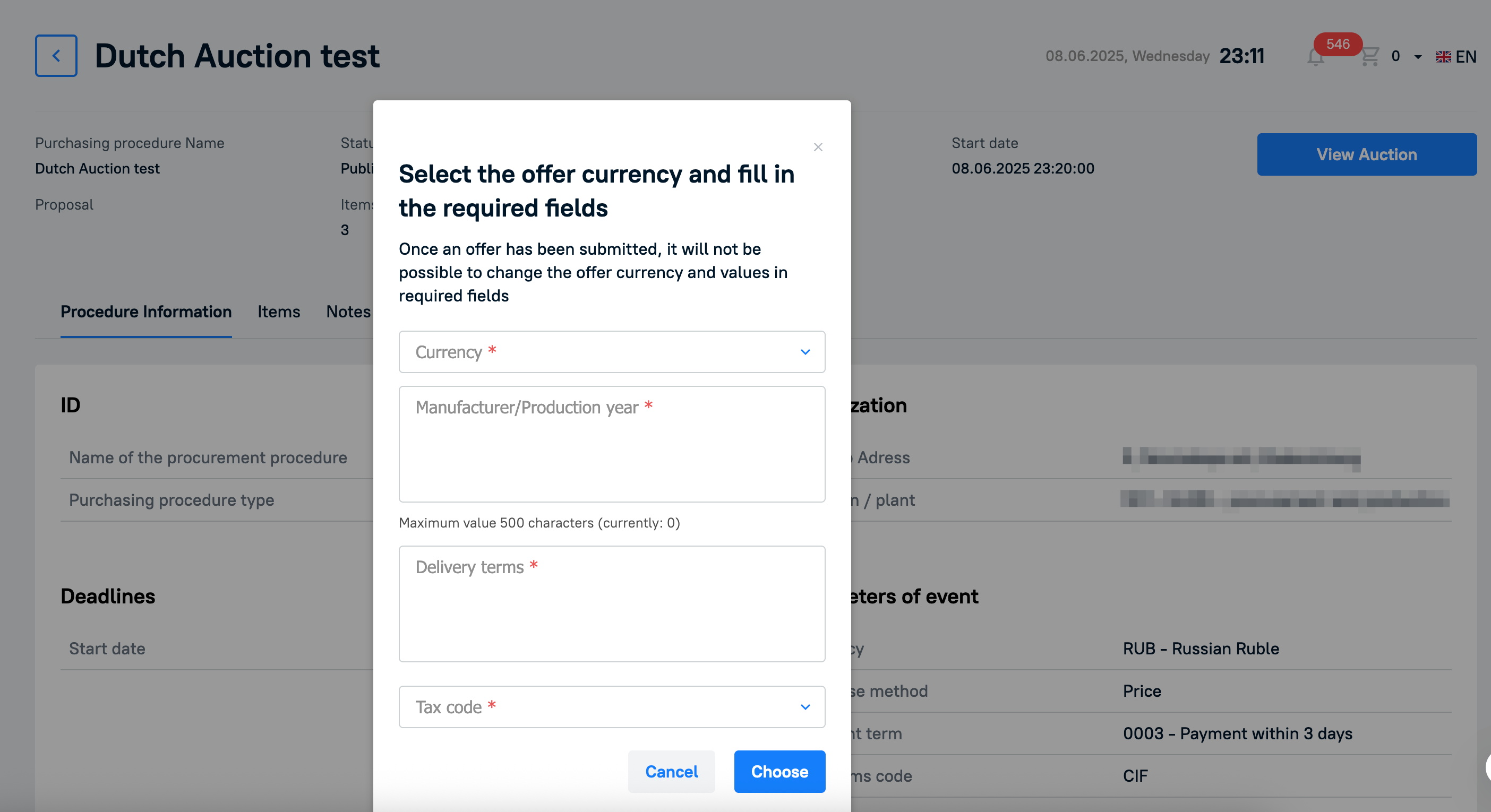Expand the Tax code dropdown

[612, 707]
